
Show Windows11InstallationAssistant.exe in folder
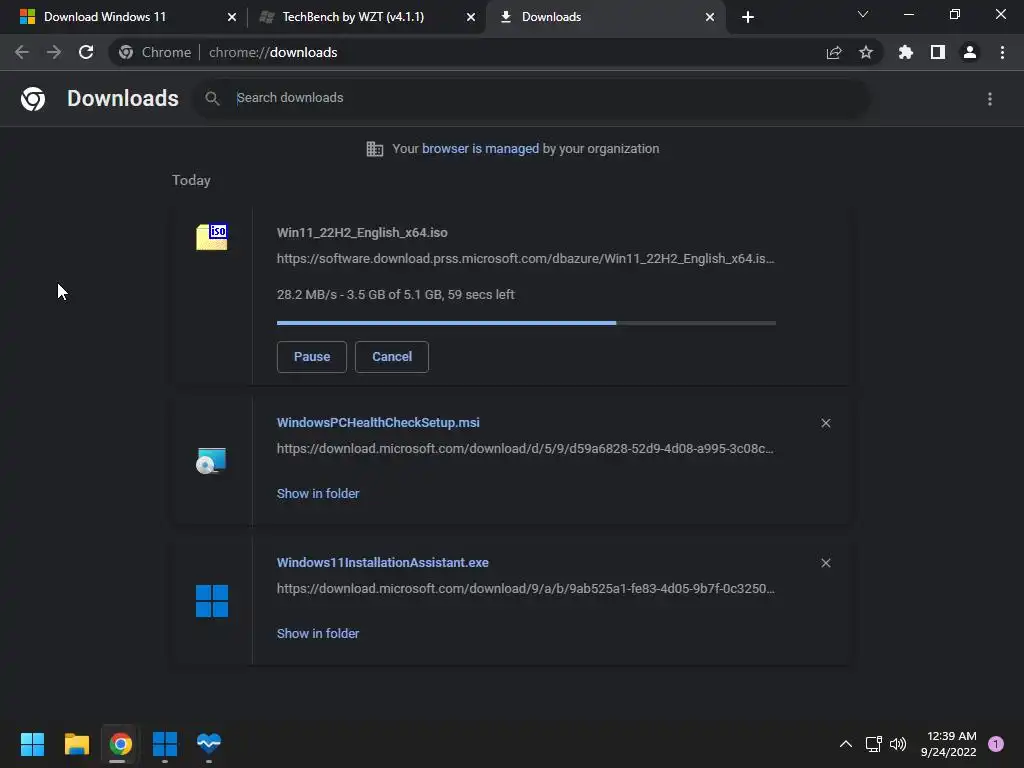(x=318, y=633)
